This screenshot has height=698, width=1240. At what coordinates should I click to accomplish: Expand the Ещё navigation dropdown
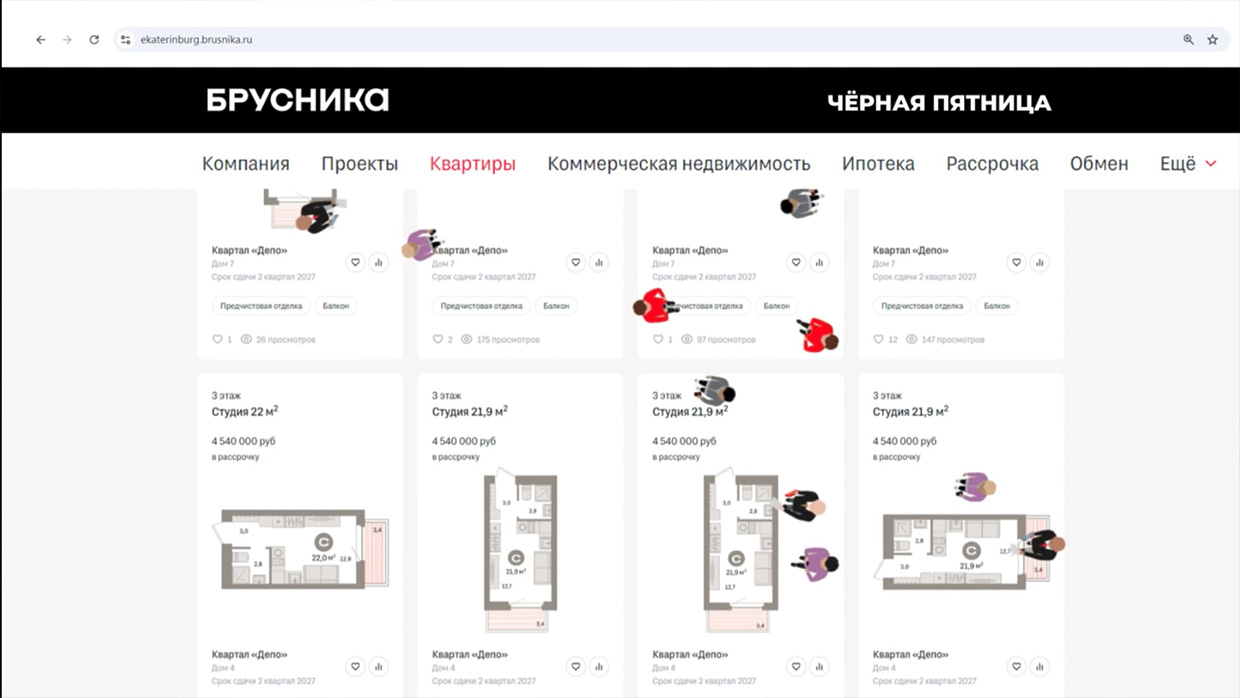point(1188,163)
